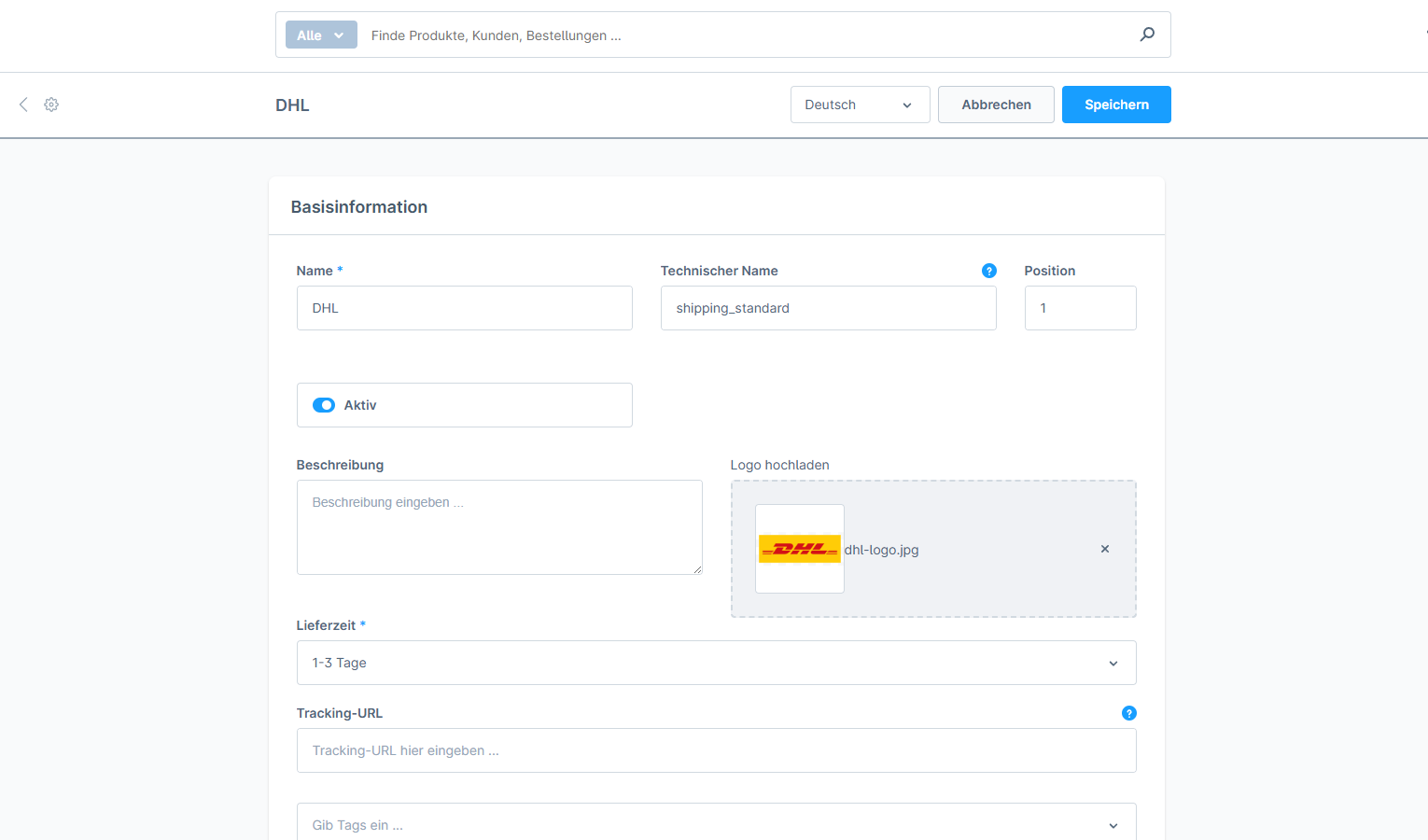The height and width of the screenshot is (840, 1428).
Task: Select the Position number field
Action: (x=1080, y=308)
